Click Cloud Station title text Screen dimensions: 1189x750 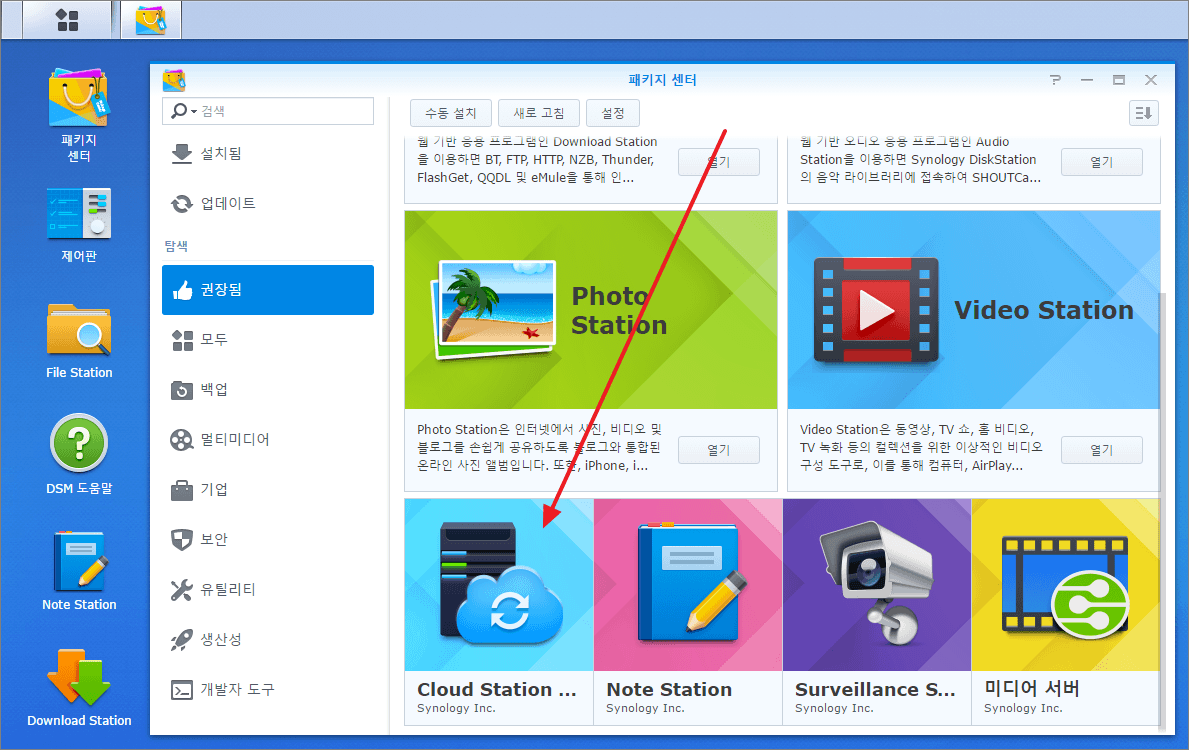pos(497,689)
